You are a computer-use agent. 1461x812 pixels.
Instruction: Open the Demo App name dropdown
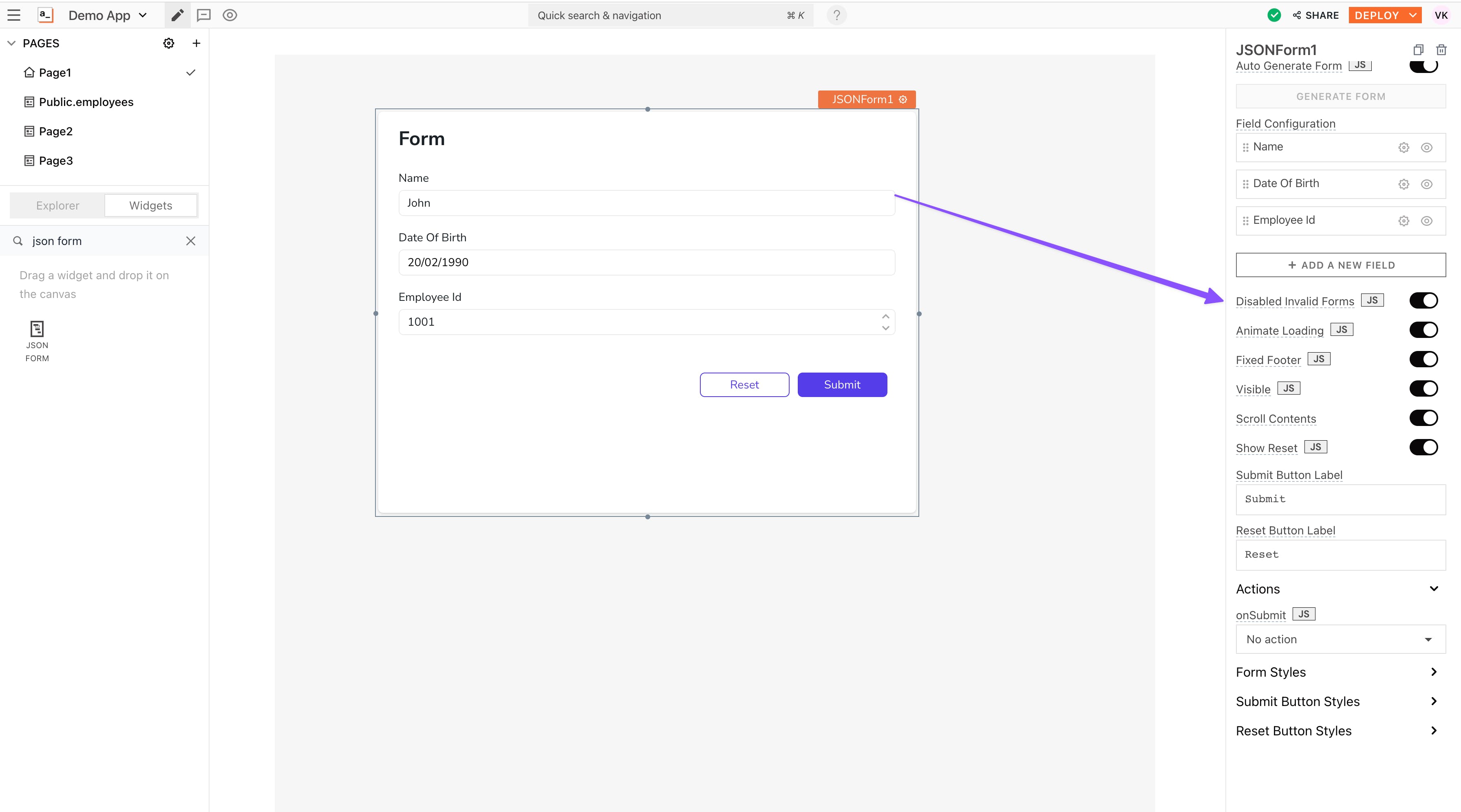[x=108, y=15]
